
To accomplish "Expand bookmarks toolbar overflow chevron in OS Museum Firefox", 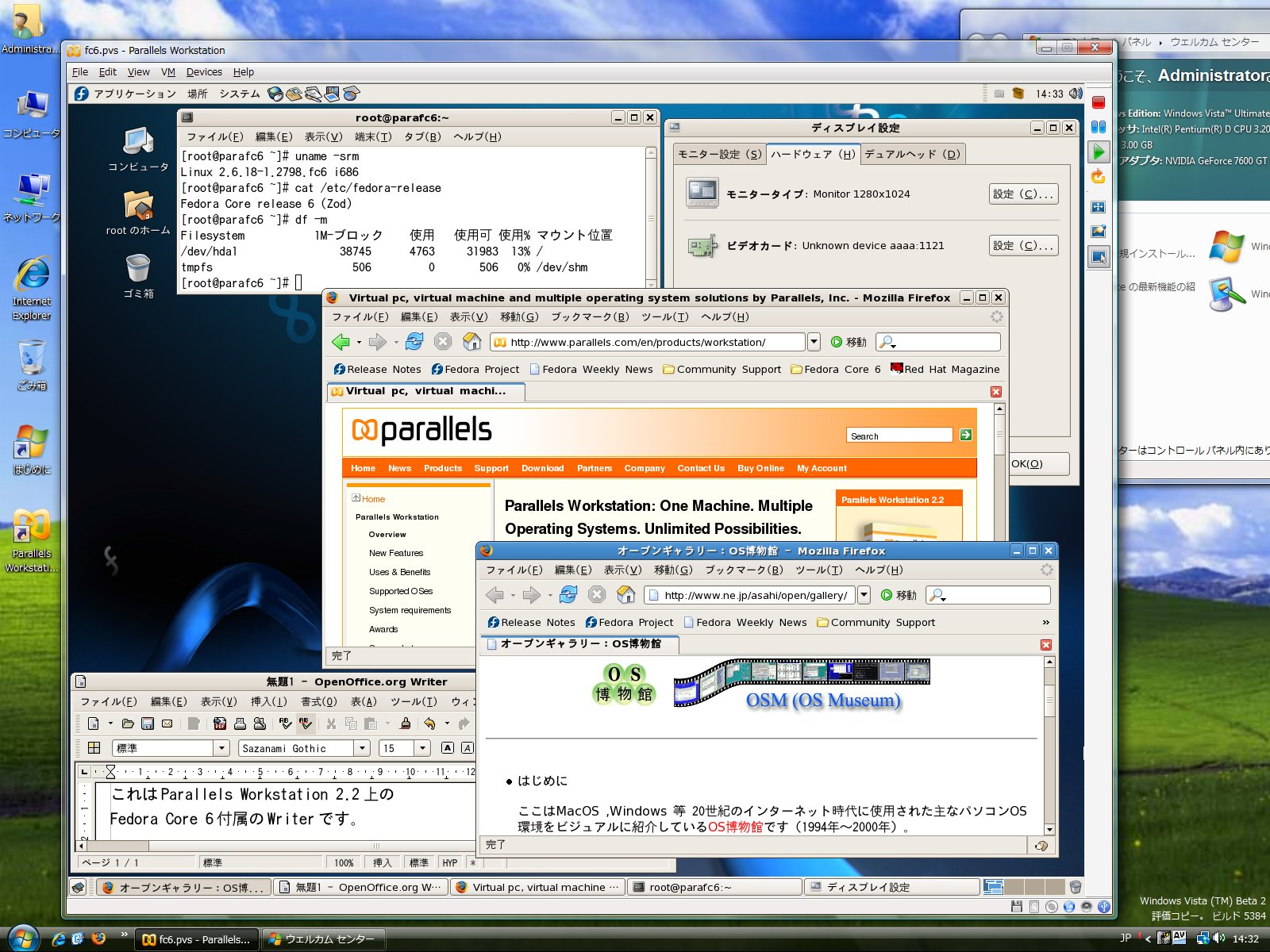I will (x=1045, y=622).
